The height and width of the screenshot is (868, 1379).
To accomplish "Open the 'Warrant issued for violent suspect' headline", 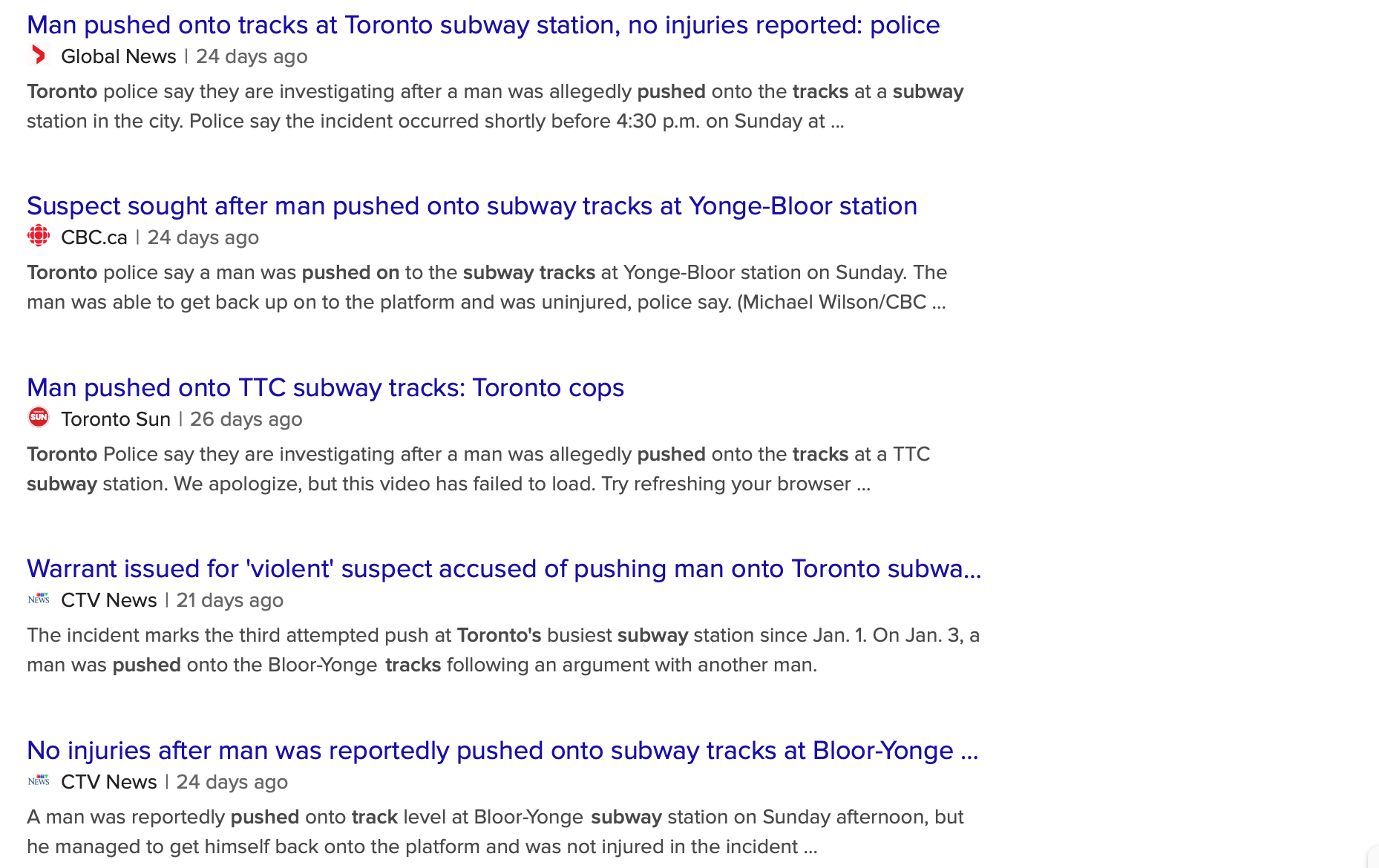I will pos(504,569).
